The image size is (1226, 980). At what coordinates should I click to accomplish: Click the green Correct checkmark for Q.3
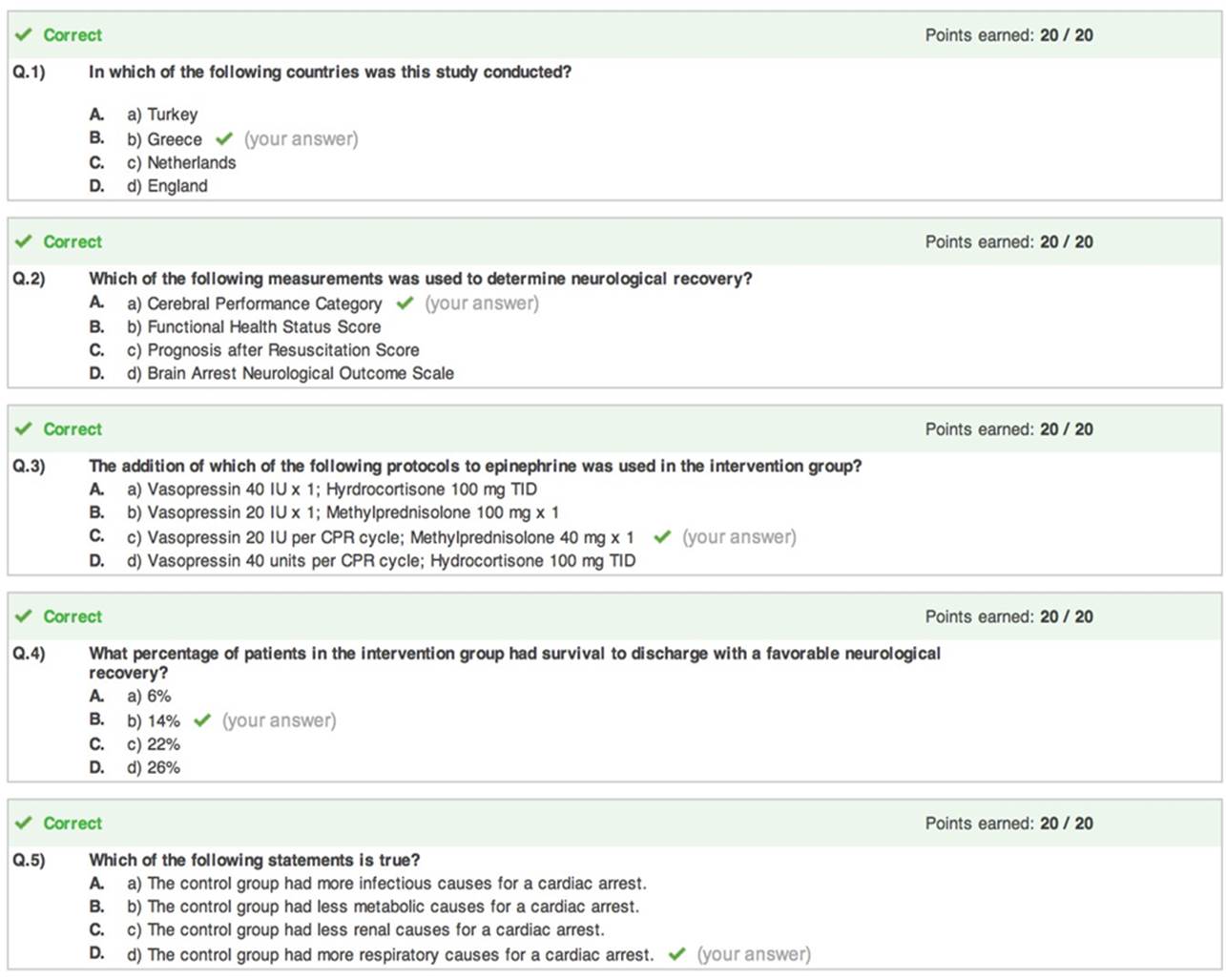(24, 429)
